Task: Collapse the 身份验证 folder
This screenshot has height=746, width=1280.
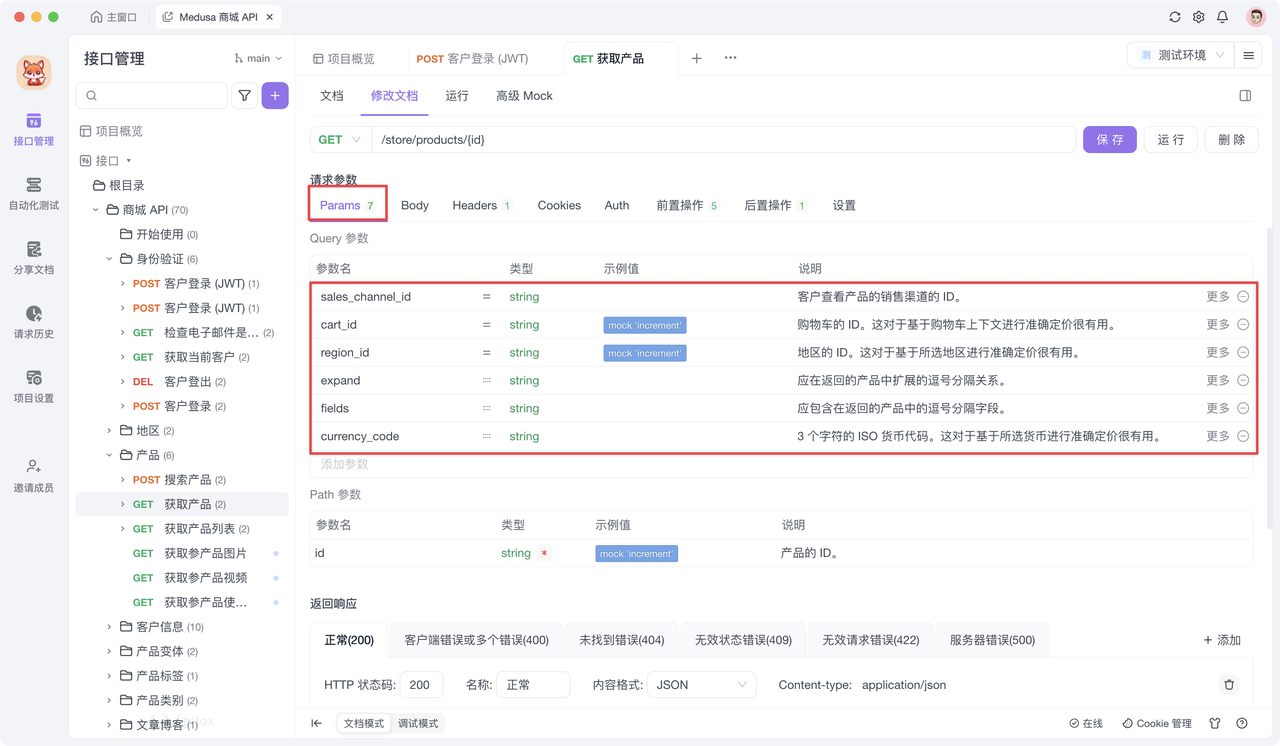Action: 110,259
